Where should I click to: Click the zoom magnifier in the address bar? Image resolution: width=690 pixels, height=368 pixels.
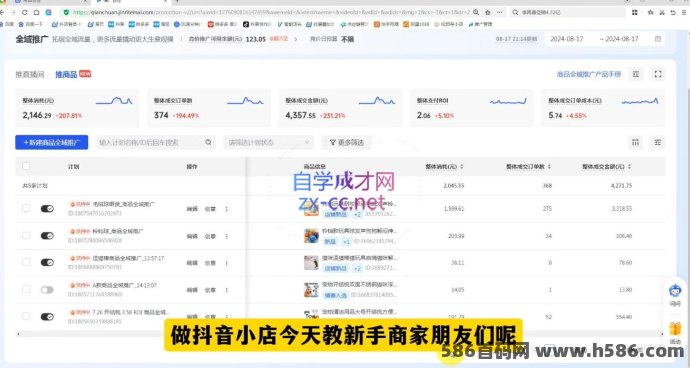[x=476, y=12]
